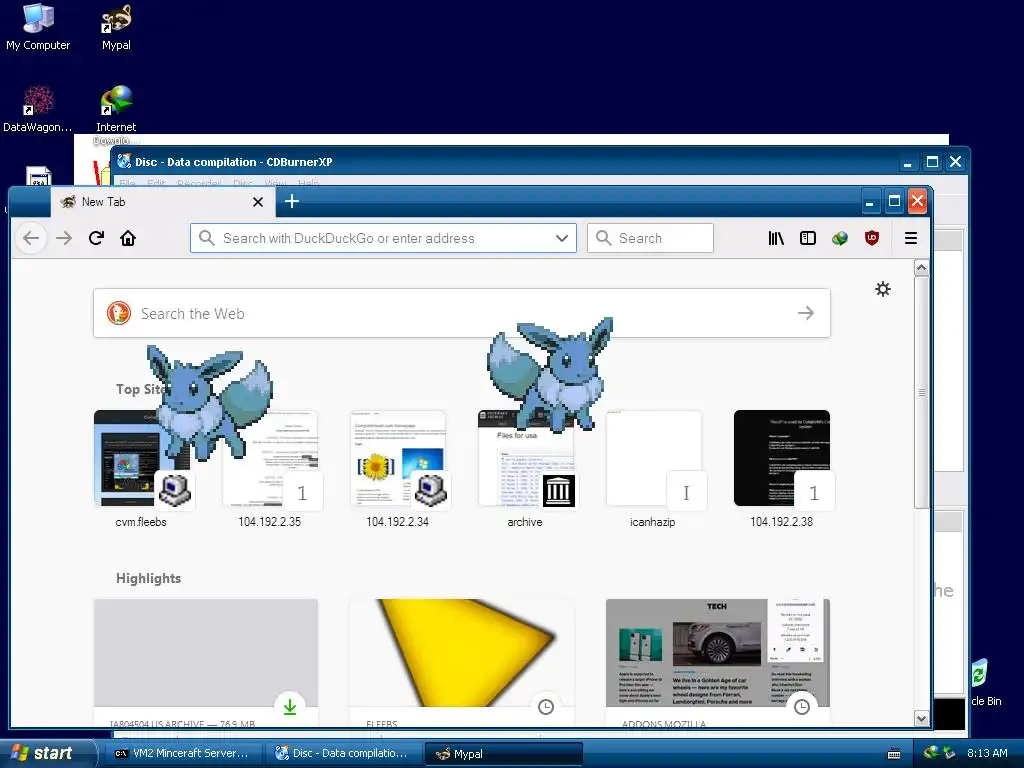This screenshot has height=768, width=1024.
Task: Open the hamburger application menu
Action: click(x=911, y=238)
